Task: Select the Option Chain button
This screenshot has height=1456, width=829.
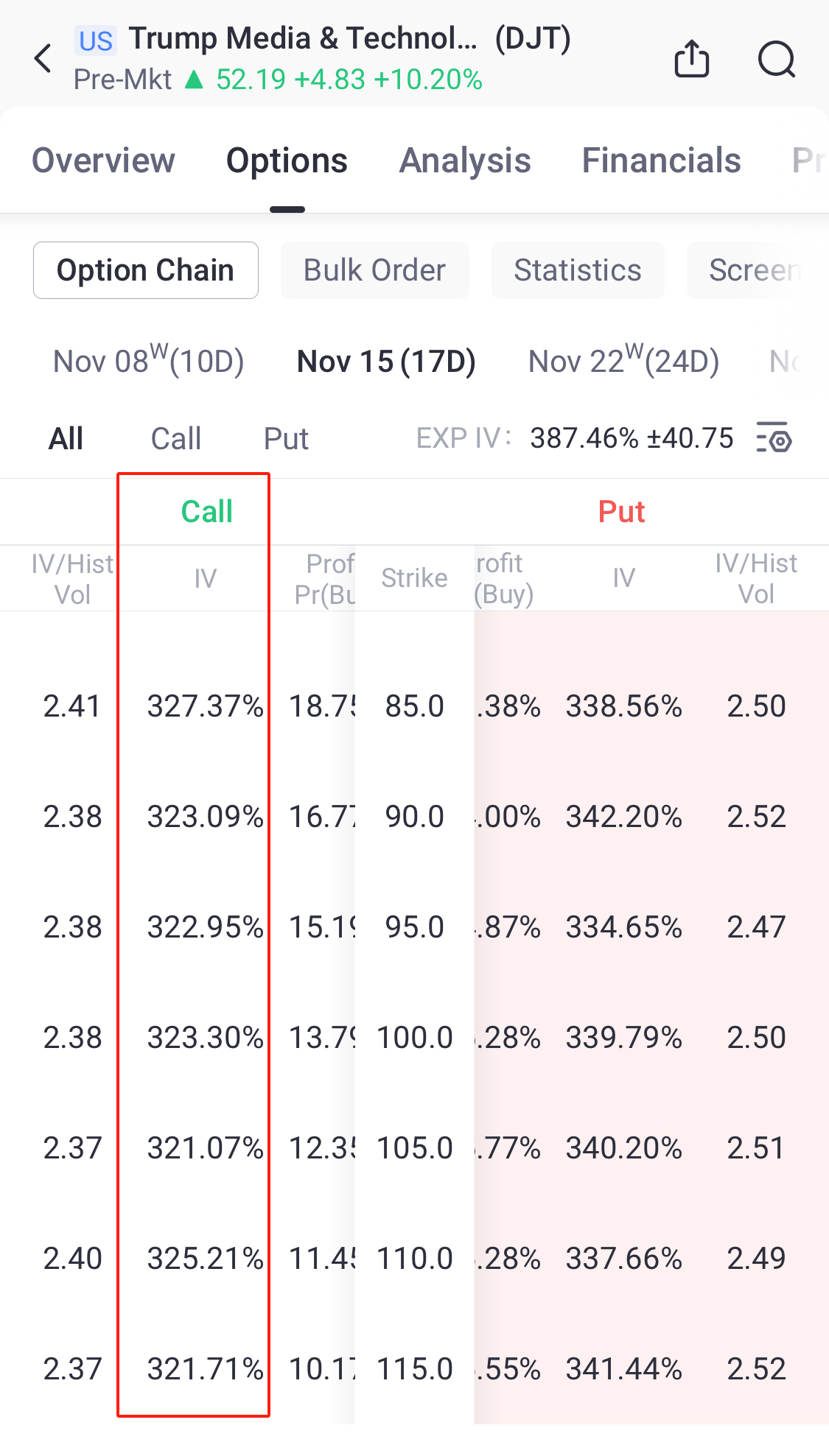Action: tap(145, 270)
